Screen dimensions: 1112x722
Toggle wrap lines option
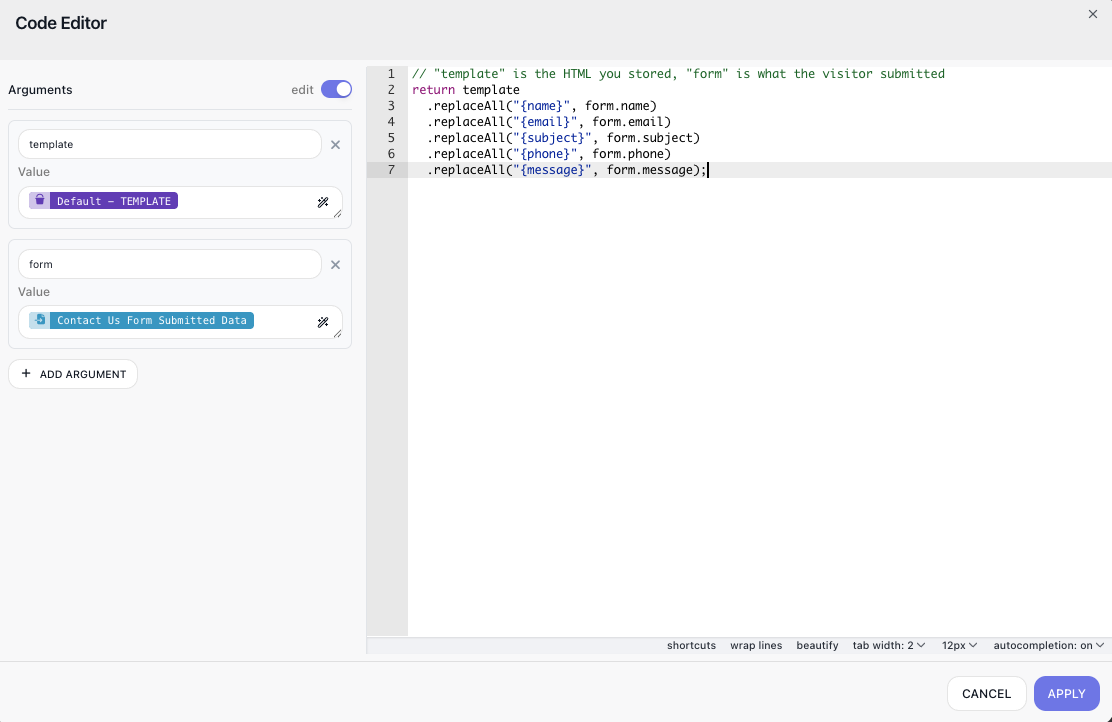(756, 645)
